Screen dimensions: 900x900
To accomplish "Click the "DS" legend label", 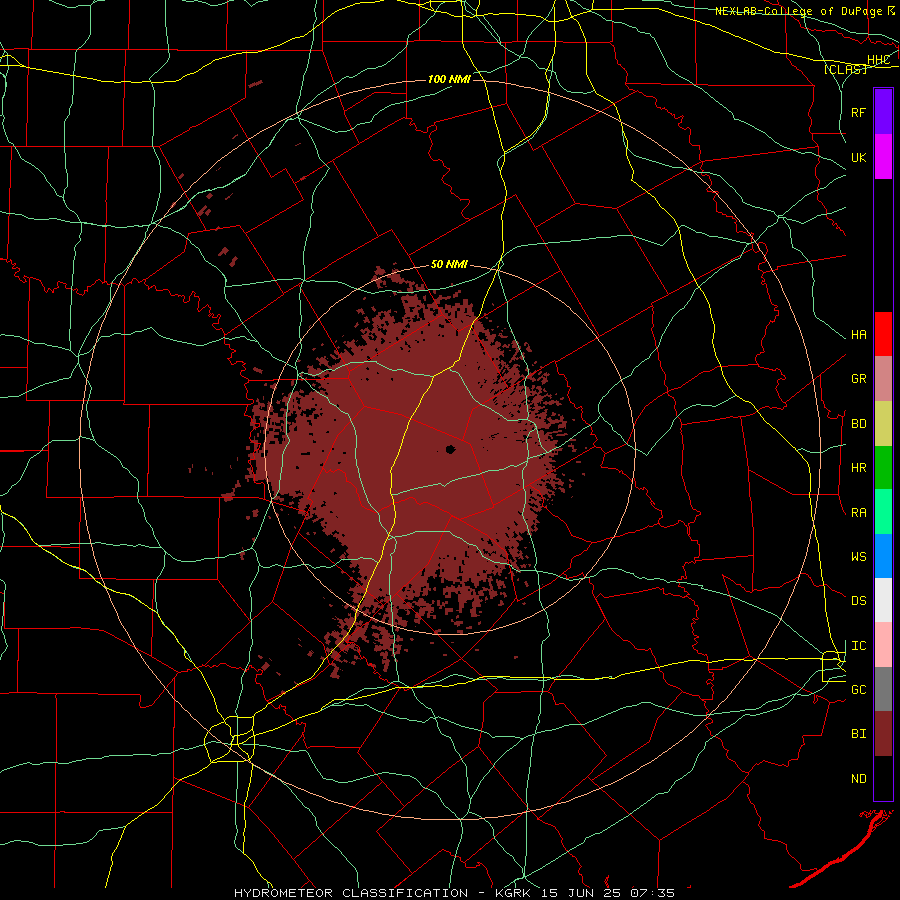I will pos(858,601).
